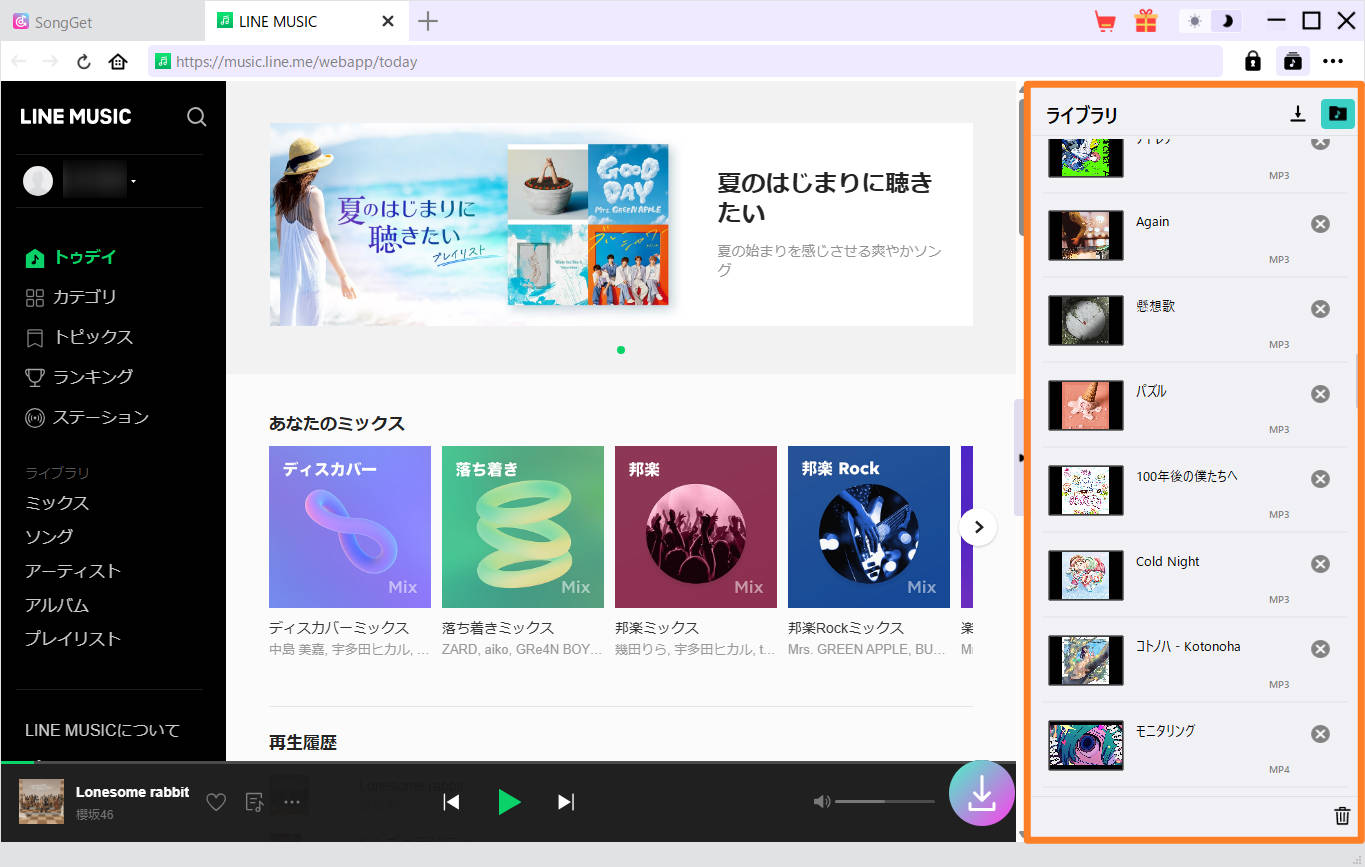Open the three-dots more menu in toolbar
The width and height of the screenshot is (1365, 867).
[x=1333, y=61]
